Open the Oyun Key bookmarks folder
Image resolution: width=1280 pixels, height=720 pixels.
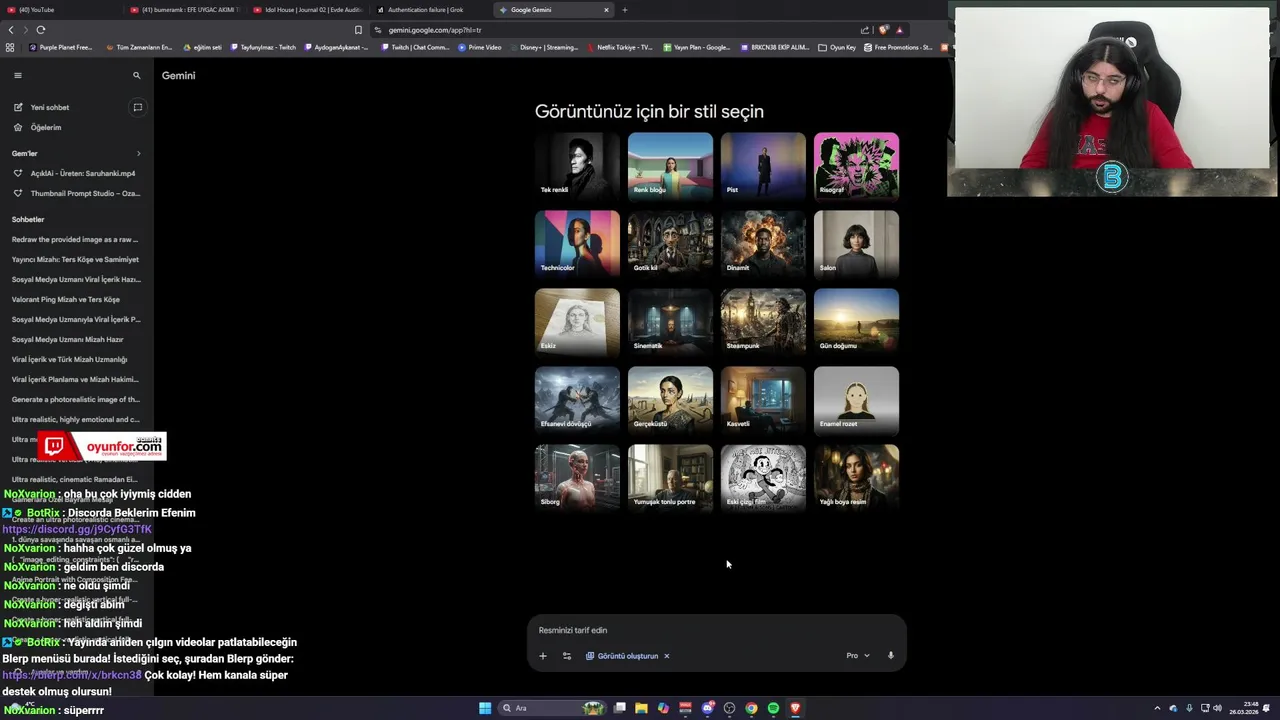(837, 47)
